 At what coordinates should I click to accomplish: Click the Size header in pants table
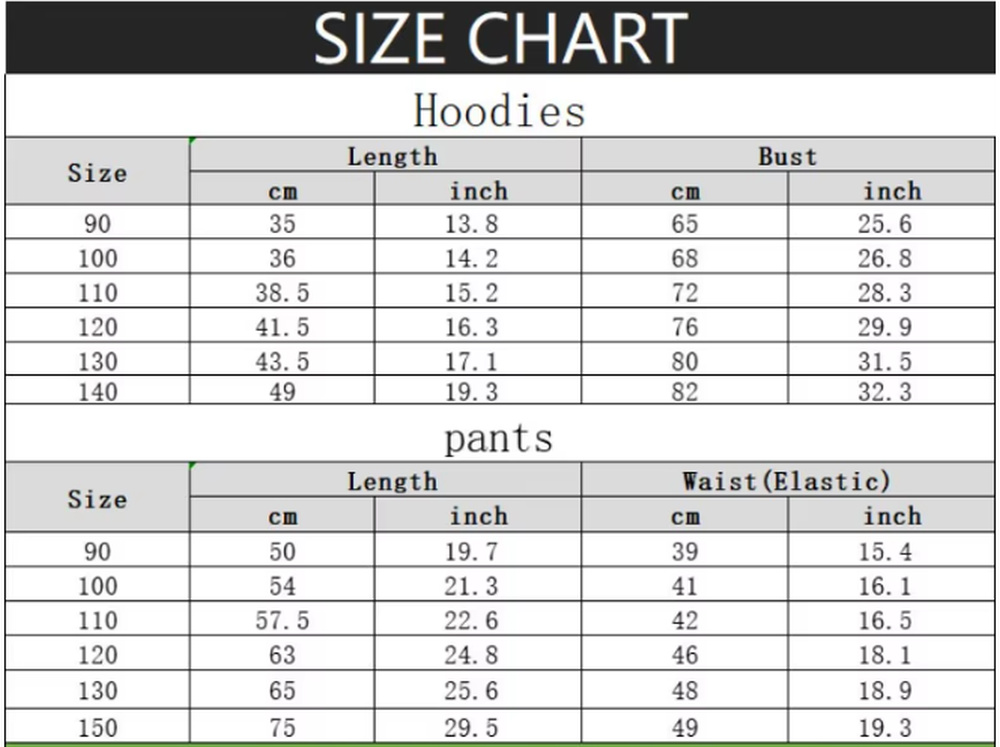coord(97,498)
